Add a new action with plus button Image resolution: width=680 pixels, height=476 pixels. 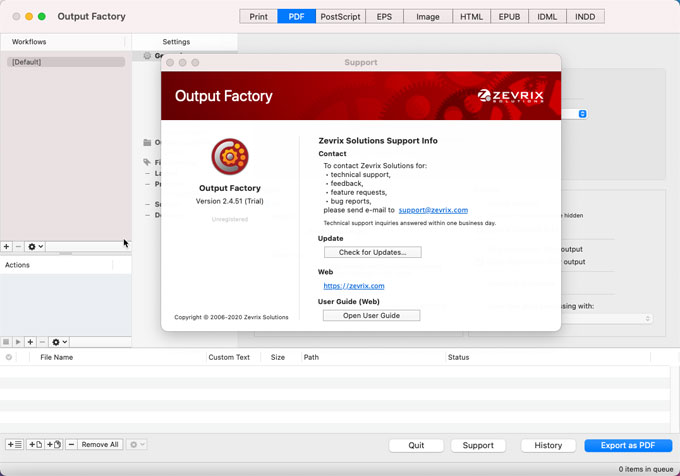30,342
